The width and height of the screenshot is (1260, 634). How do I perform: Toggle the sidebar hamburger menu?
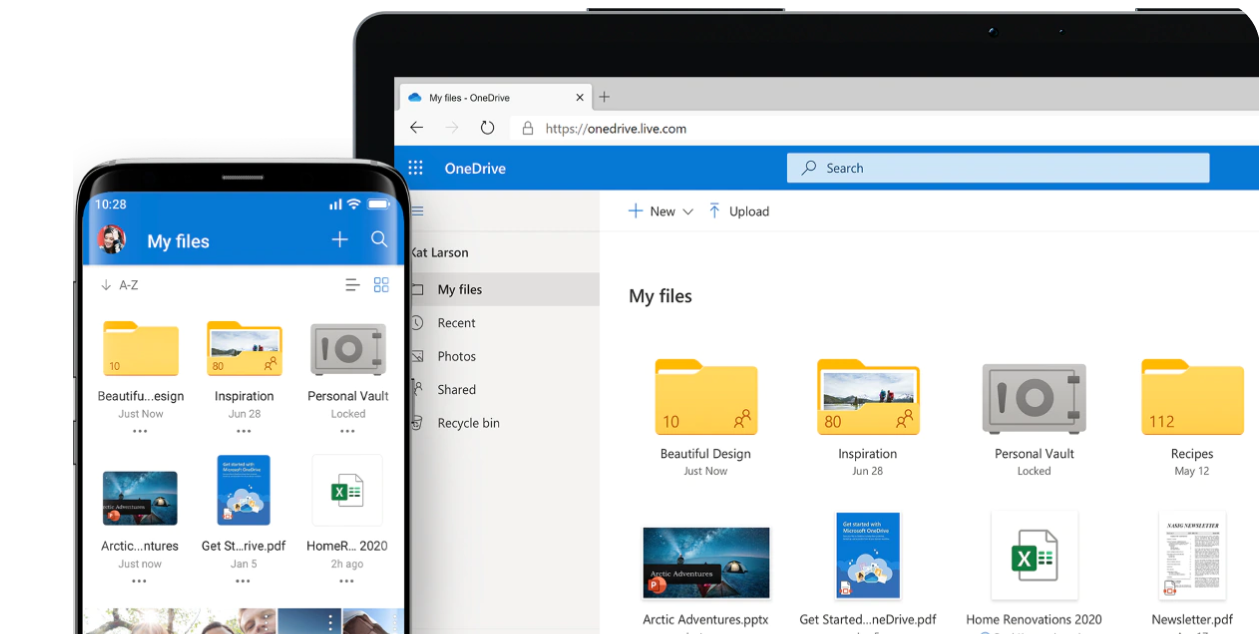coord(418,211)
